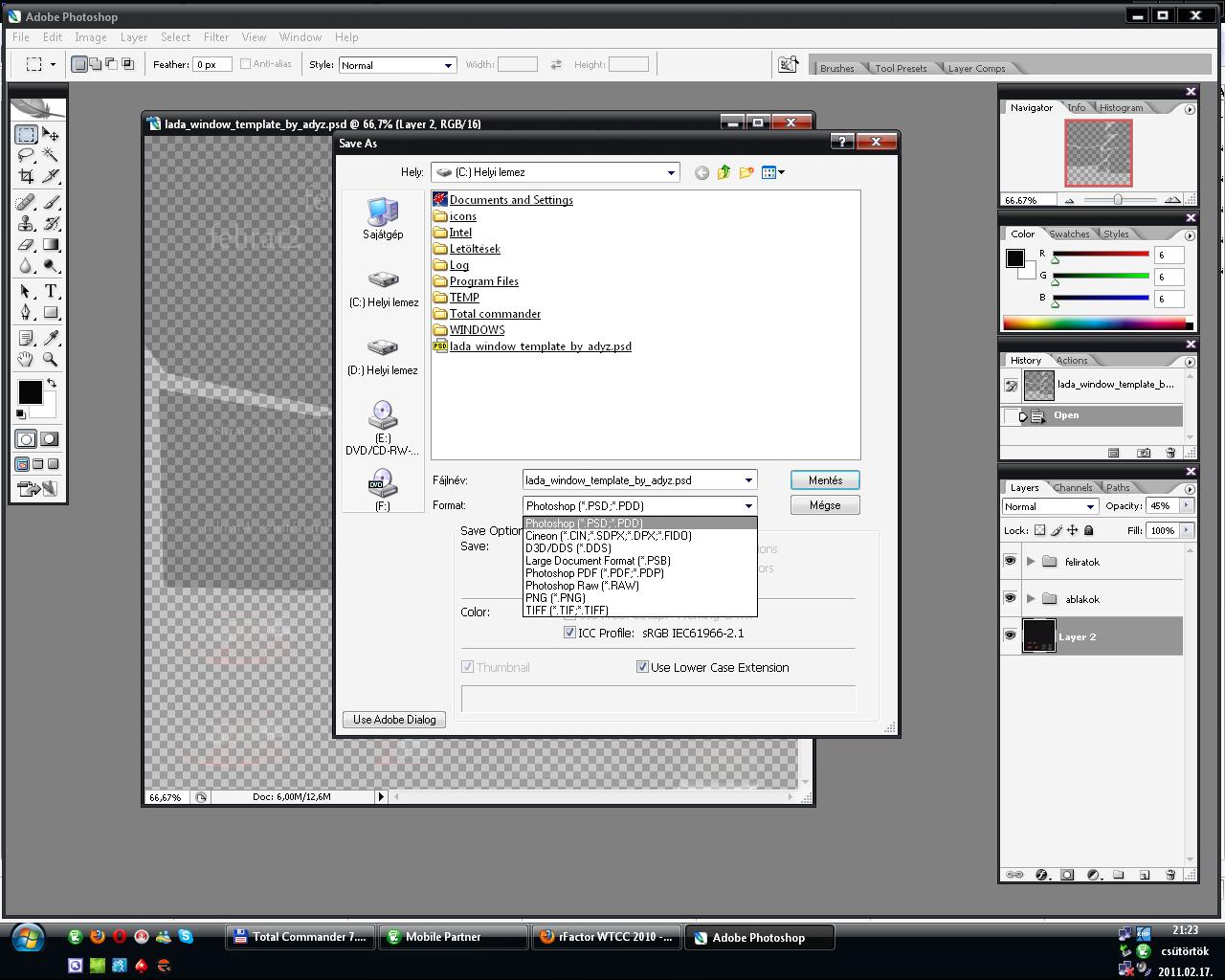1225x980 pixels.
Task: Select the Brush tool
Action: (51, 202)
